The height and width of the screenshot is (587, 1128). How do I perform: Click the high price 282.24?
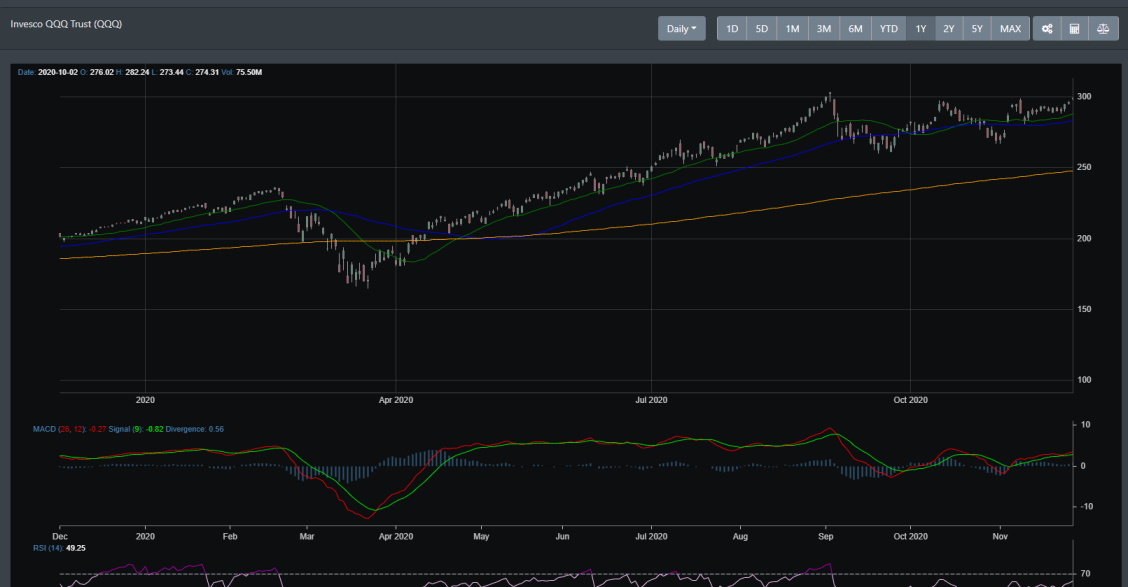pos(137,73)
